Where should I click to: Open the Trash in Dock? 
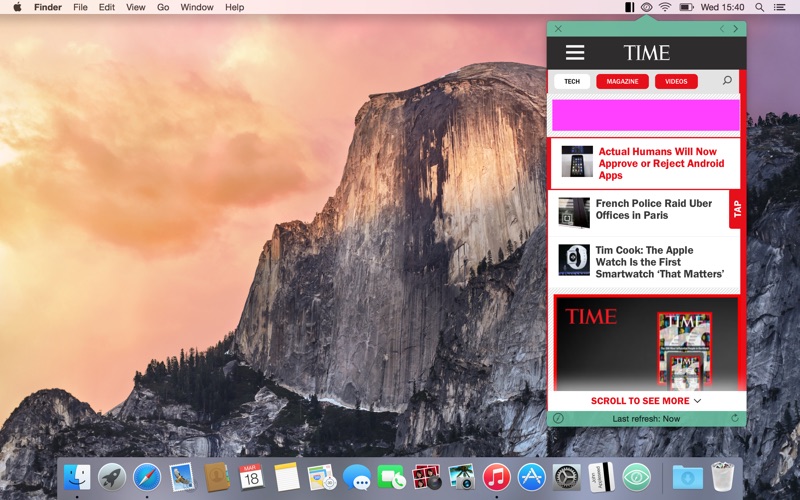click(x=722, y=478)
